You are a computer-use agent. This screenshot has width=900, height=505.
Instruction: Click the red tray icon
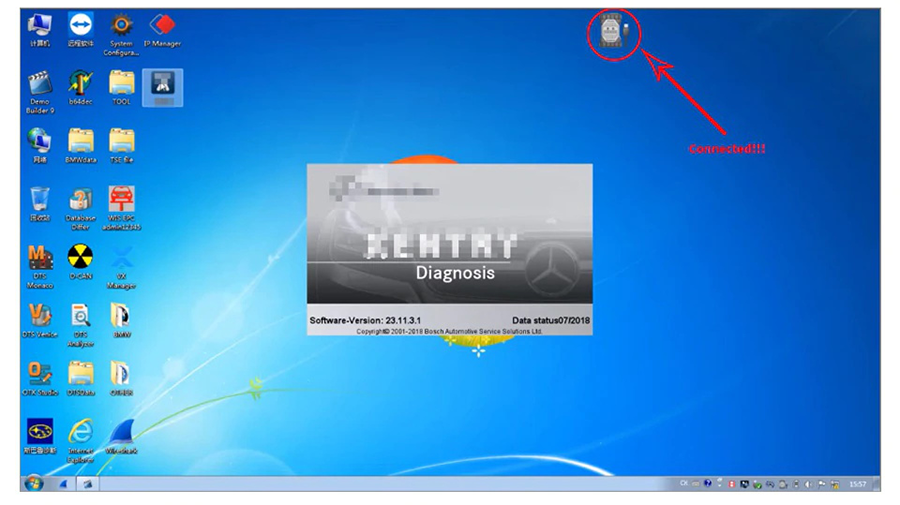732,484
